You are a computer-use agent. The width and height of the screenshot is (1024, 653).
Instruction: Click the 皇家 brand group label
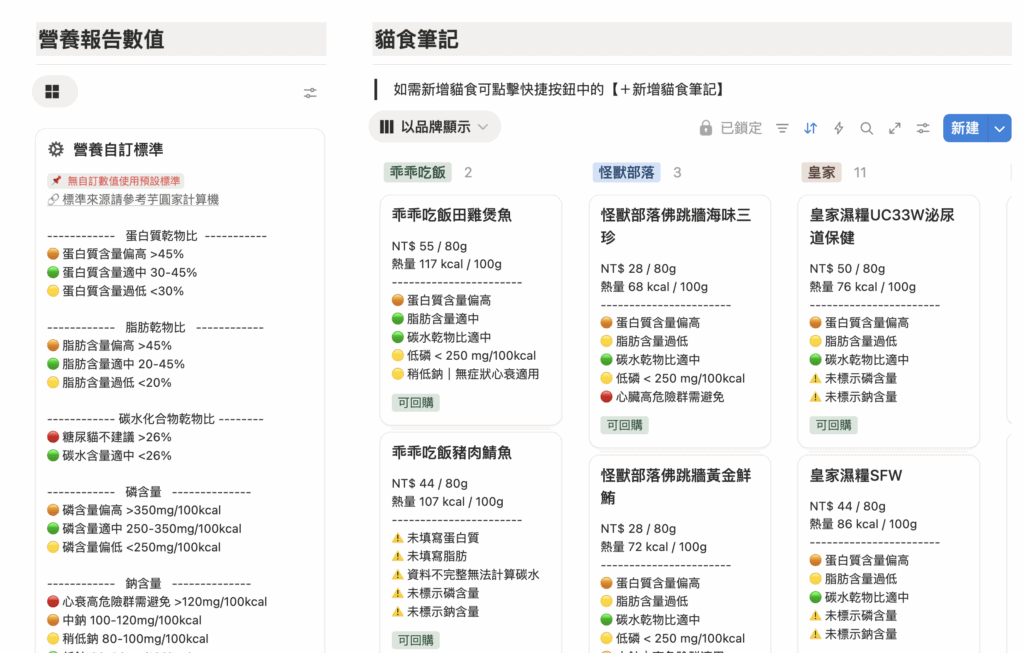821,172
